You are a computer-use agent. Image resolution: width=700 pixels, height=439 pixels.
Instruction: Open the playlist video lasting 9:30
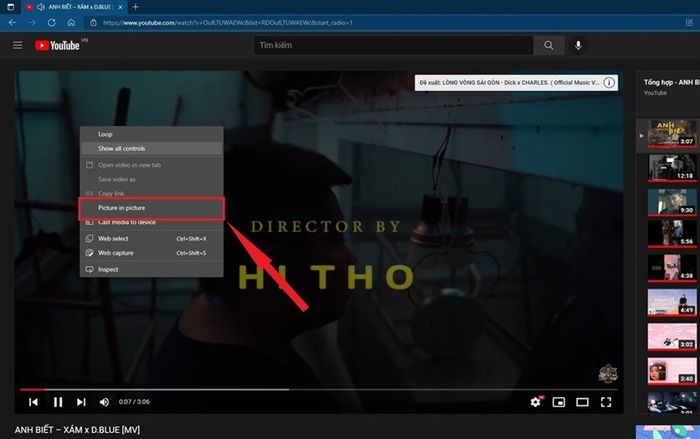tap(672, 202)
